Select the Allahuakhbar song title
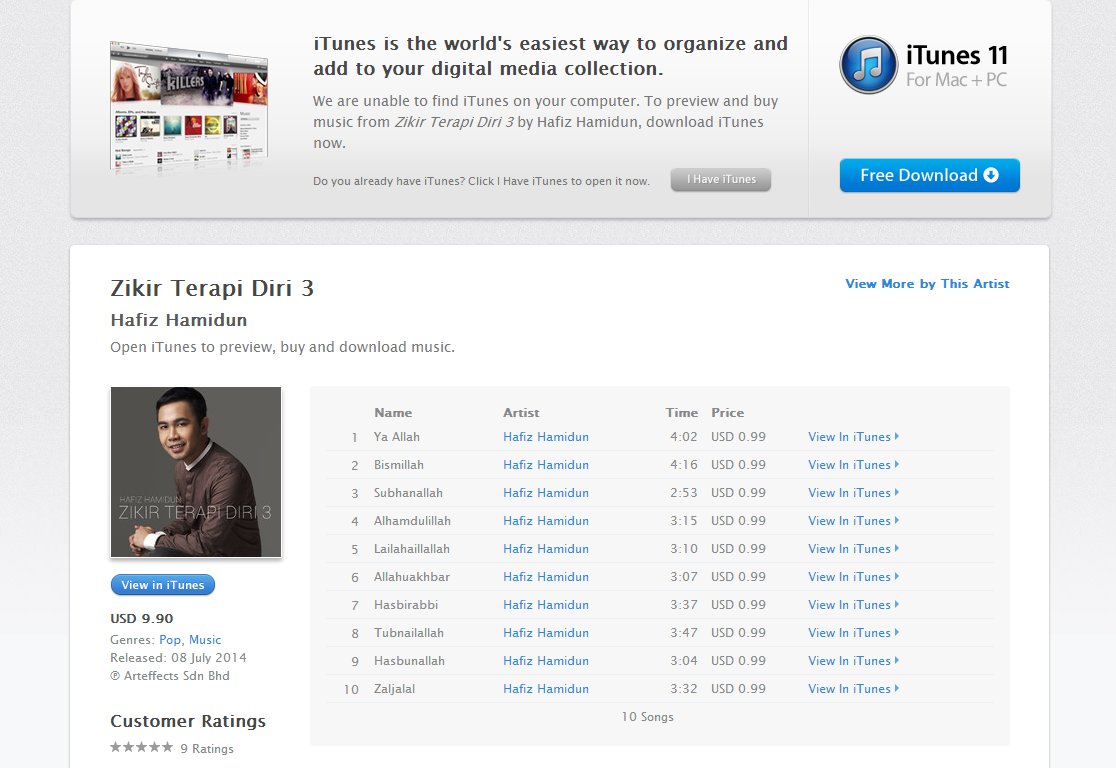This screenshot has height=768, width=1116. point(411,577)
